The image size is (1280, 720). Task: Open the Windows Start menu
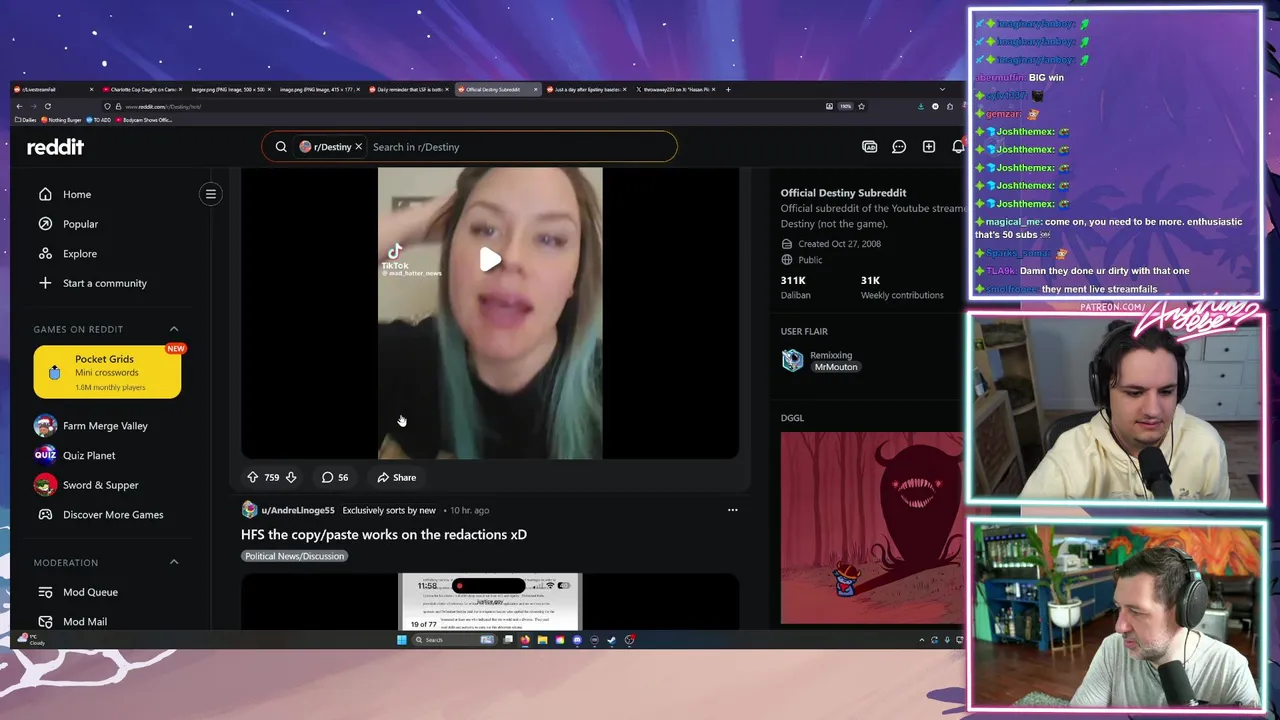coord(402,640)
